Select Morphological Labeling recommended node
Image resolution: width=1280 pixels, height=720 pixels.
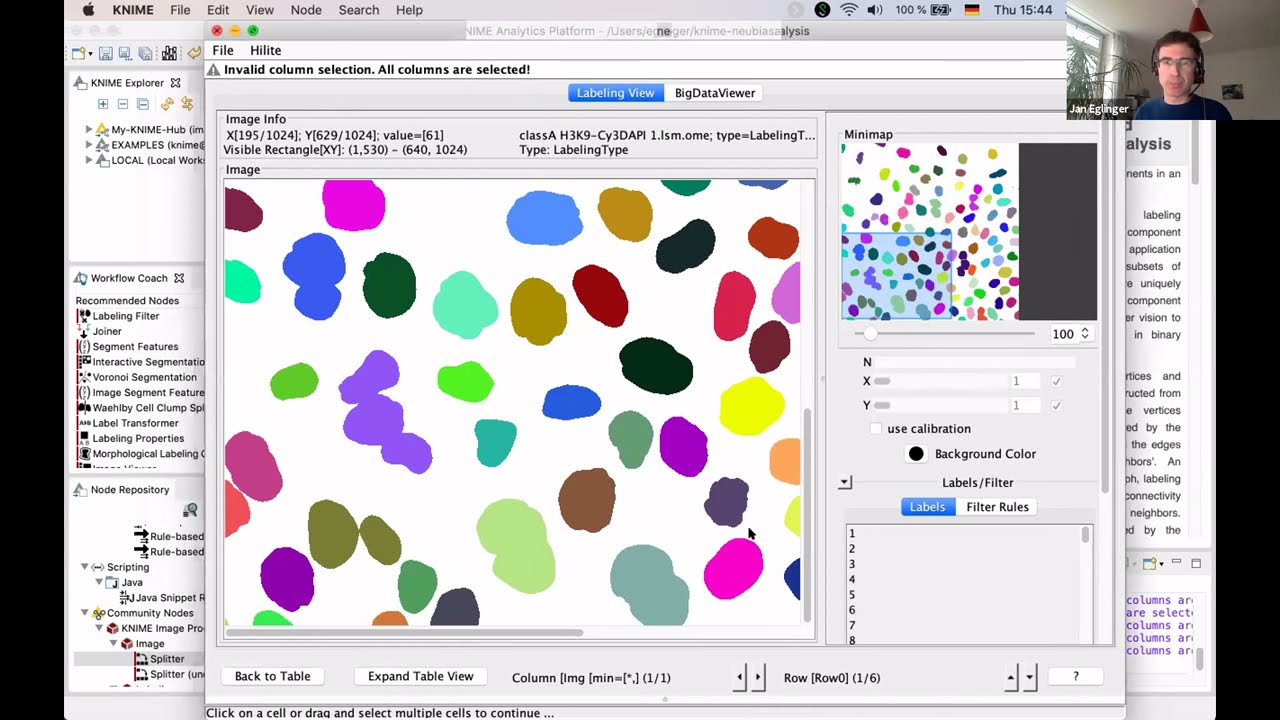tap(141, 454)
